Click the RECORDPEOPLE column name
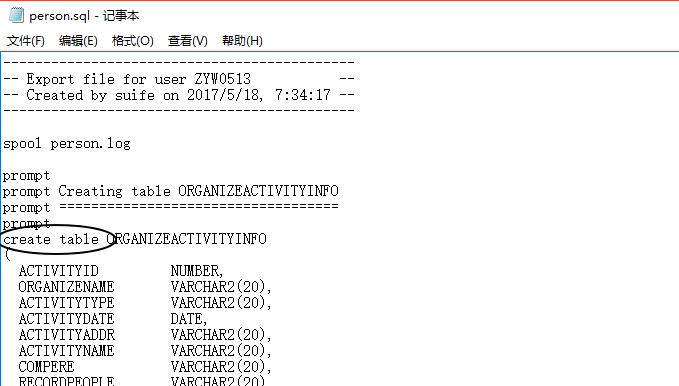This screenshot has width=679, height=386. (66, 381)
